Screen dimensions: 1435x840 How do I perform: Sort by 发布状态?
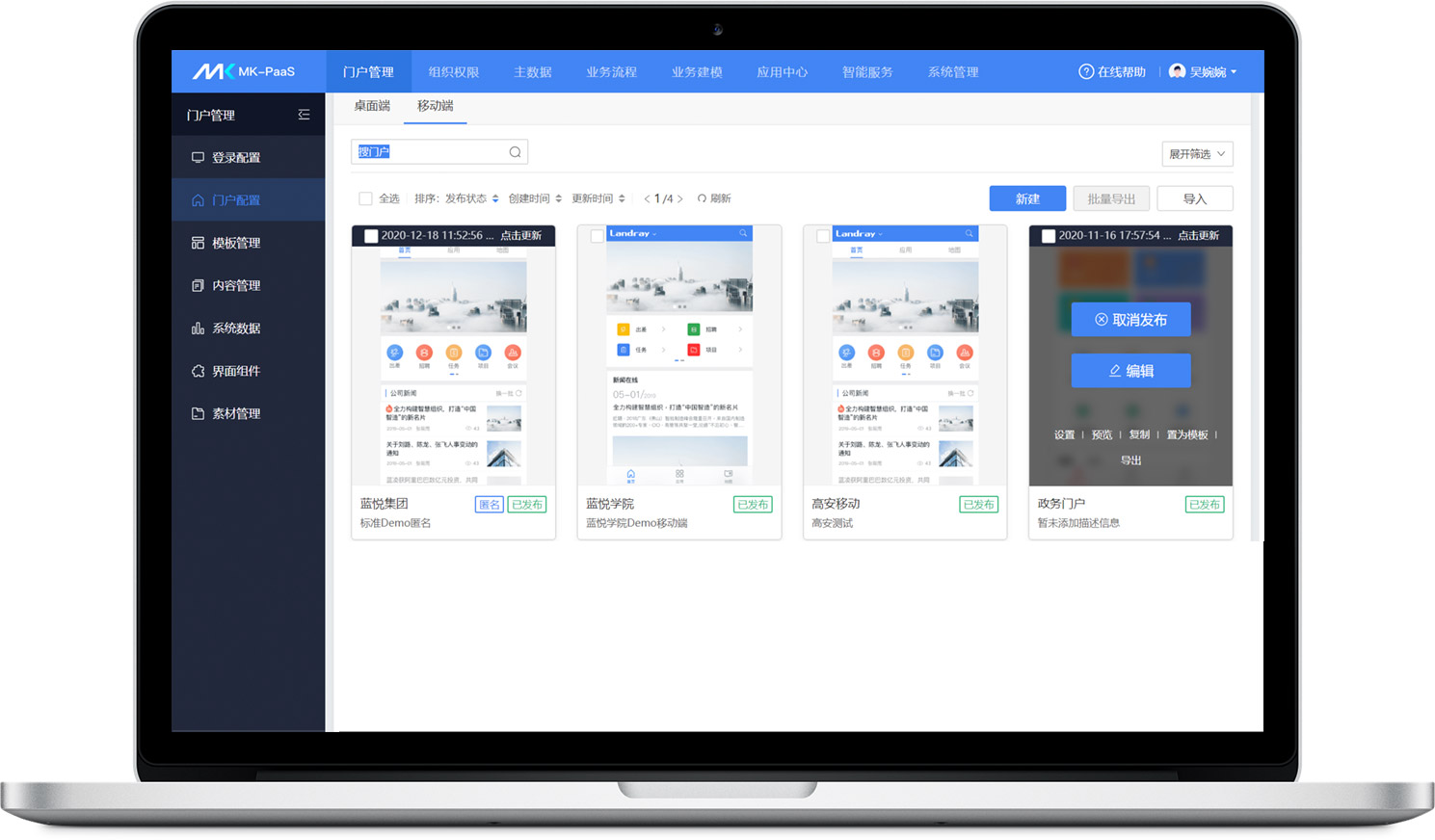pos(471,198)
